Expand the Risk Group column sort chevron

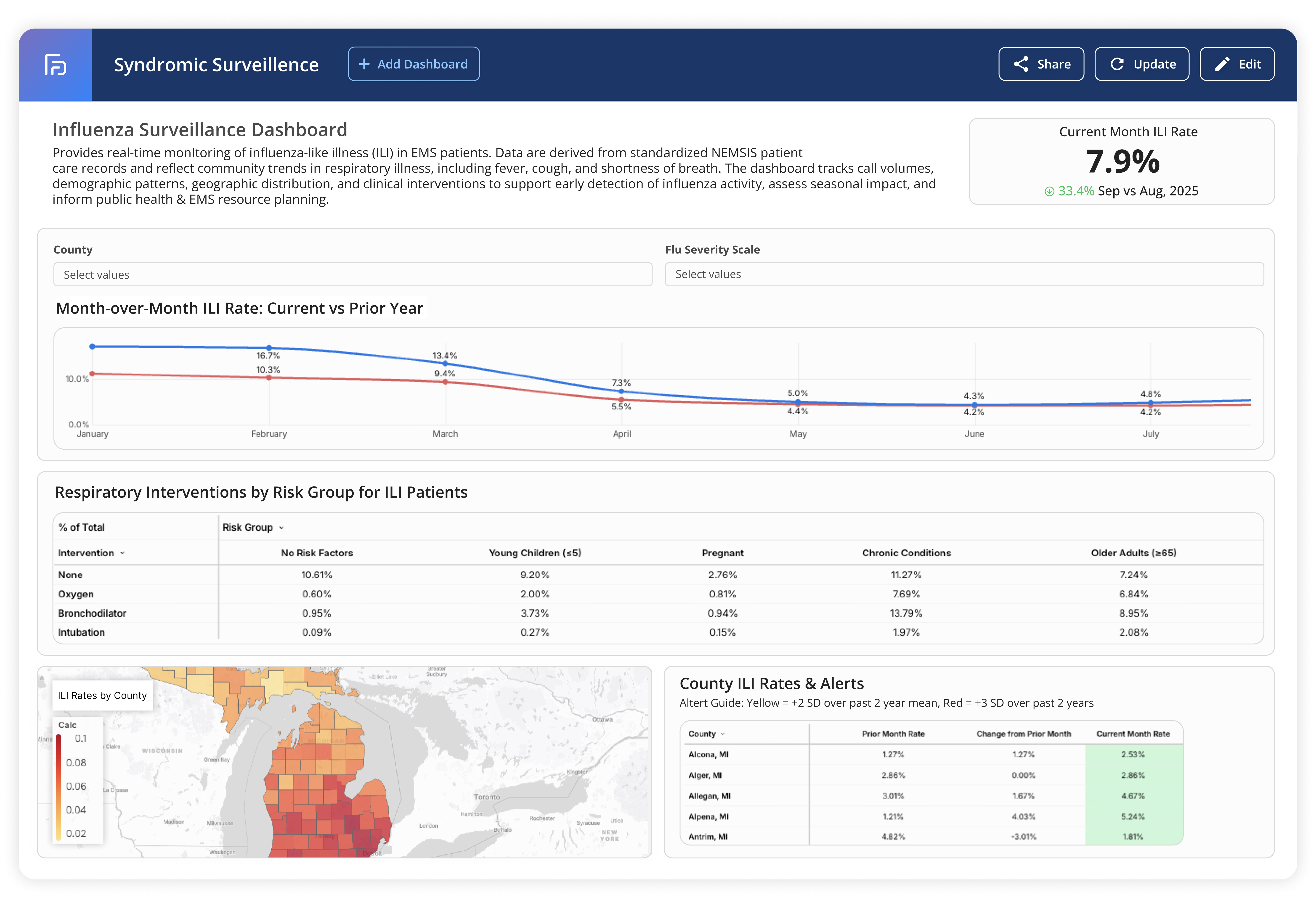pyautogui.click(x=281, y=528)
